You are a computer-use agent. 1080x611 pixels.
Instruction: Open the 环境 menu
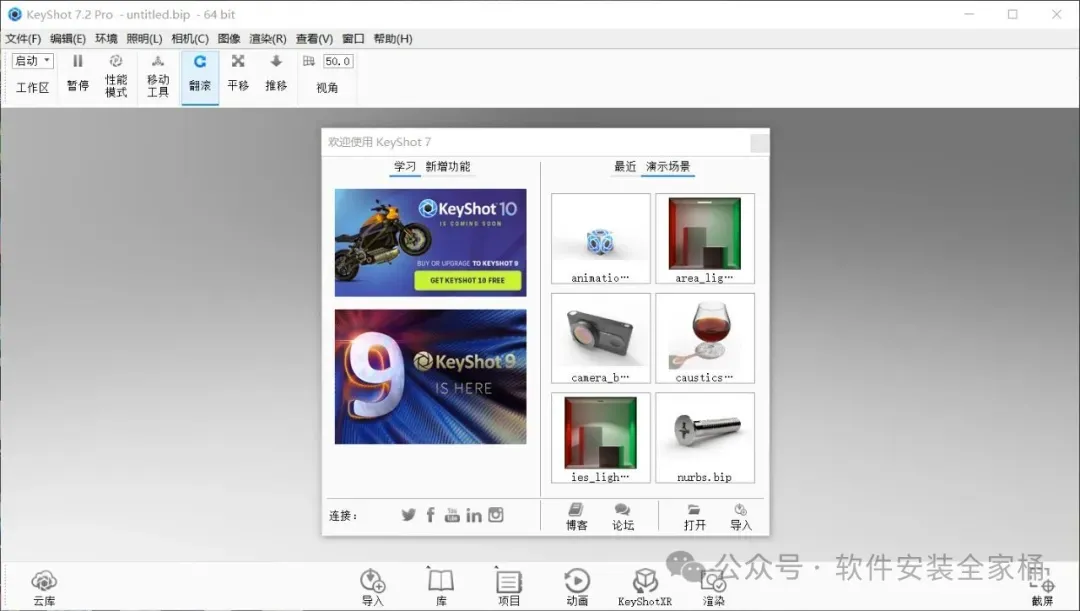[x=106, y=39]
